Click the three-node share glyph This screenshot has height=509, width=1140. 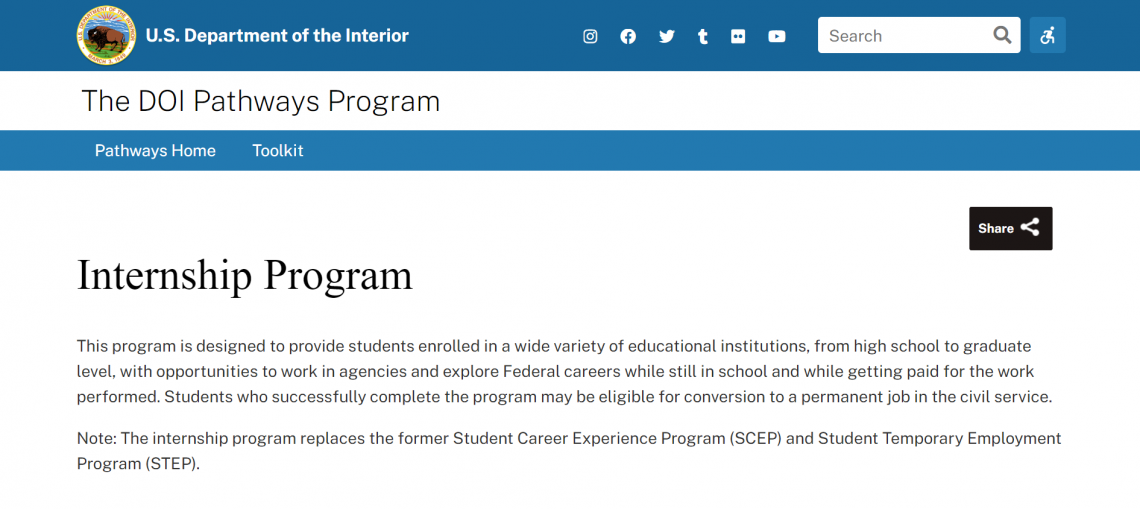tap(1030, 228)
